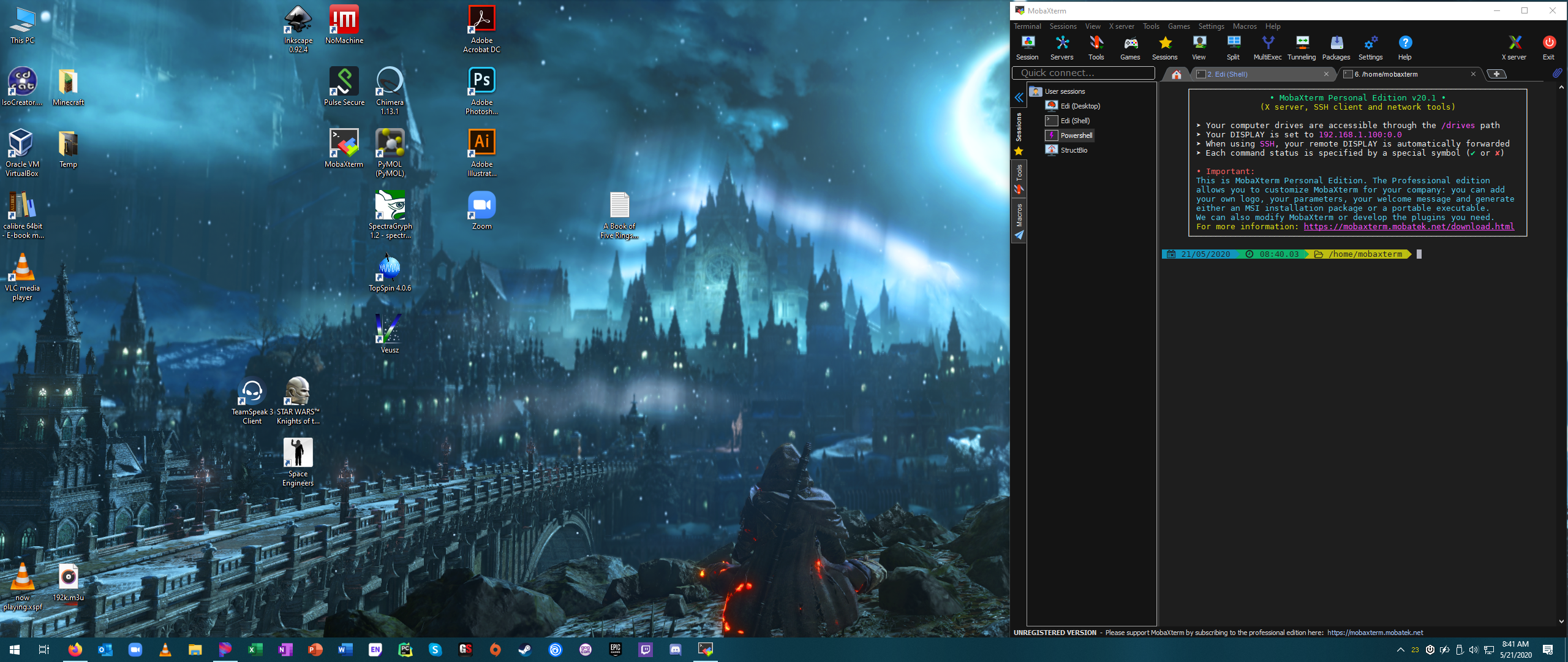1568x662 pixels.
Task: Click the paperclip attach icon near tabs
Action: 1557,74
